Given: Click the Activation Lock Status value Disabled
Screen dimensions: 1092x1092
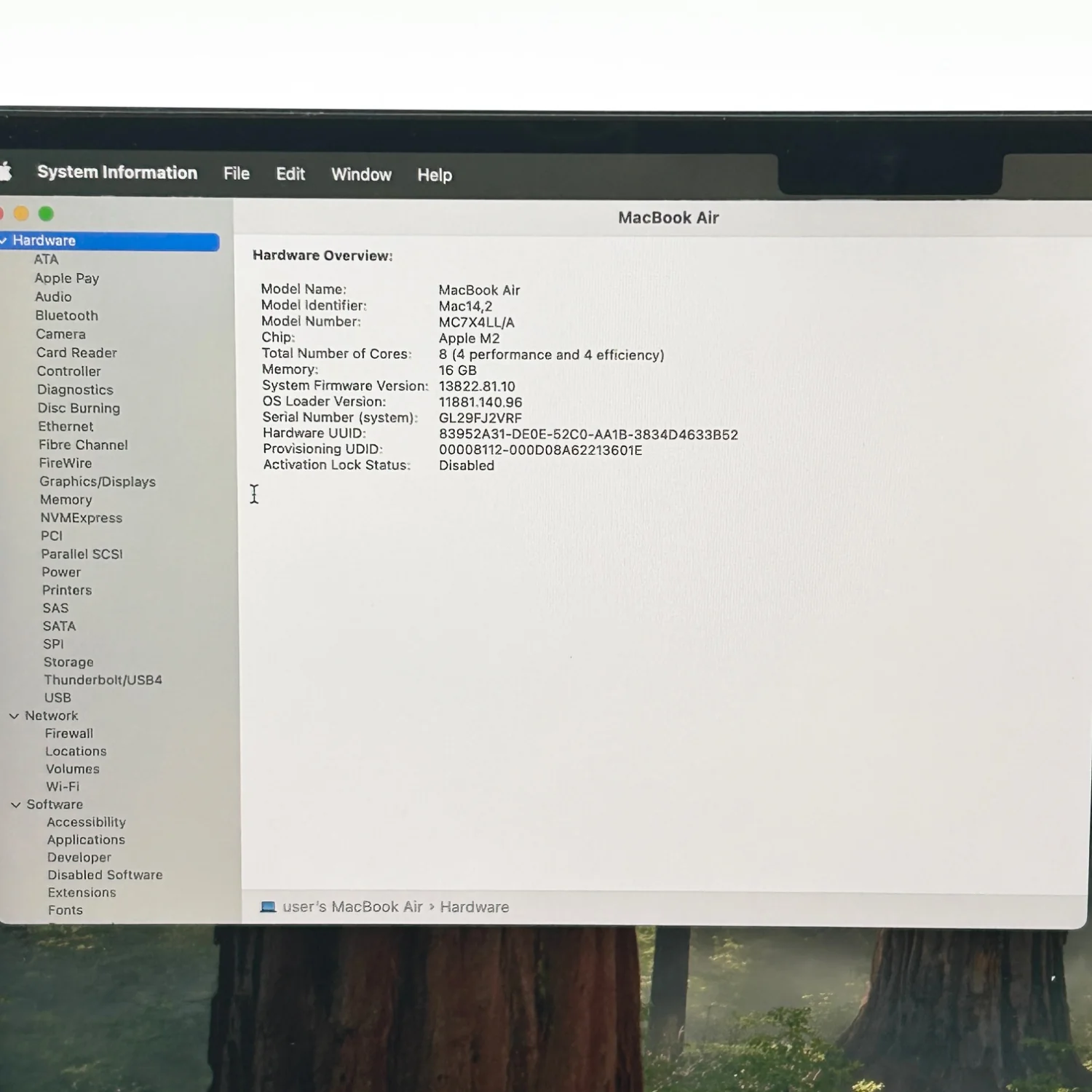Looking at the screenshot, I should 467,466.
